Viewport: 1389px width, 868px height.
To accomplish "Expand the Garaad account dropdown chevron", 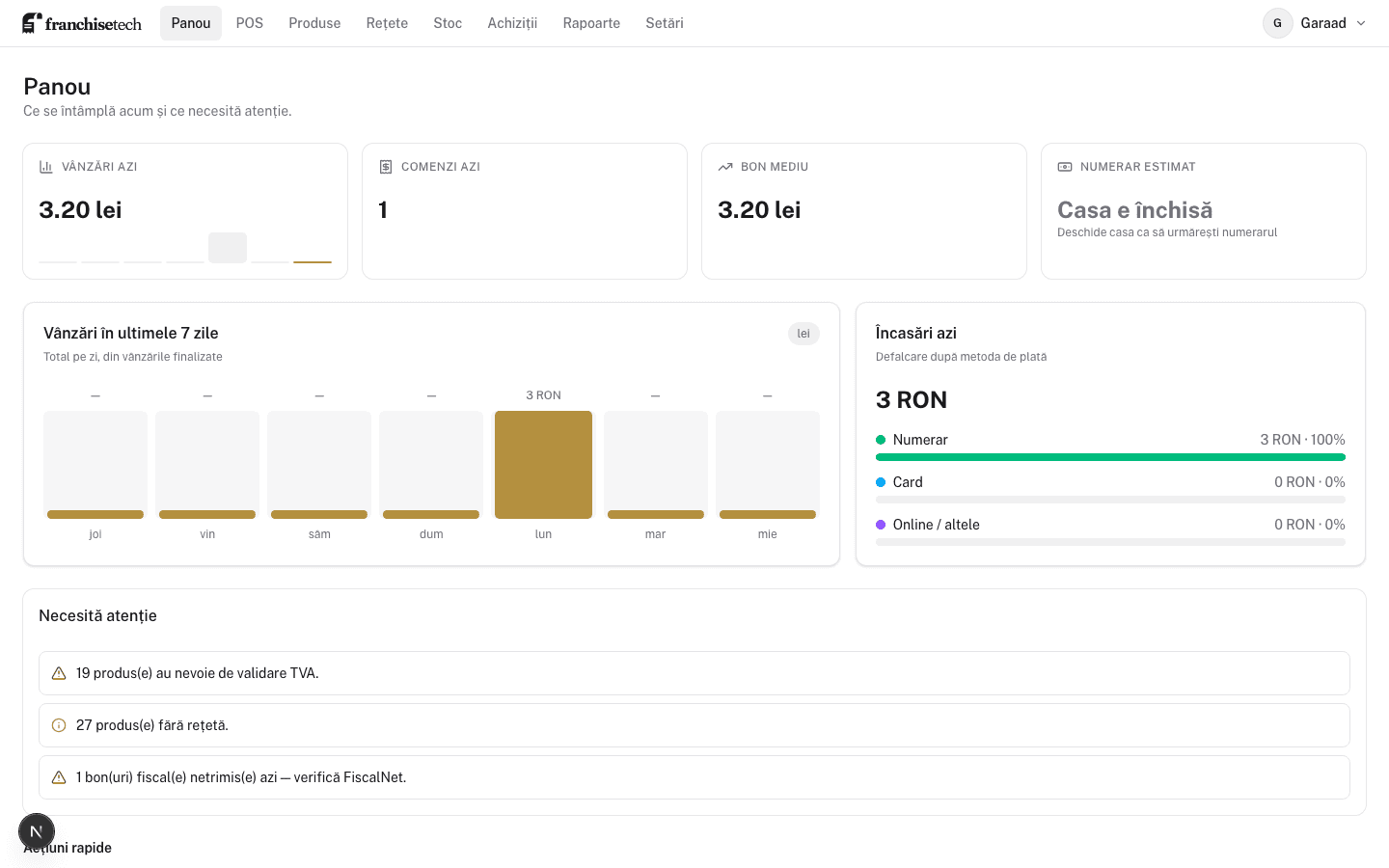I will click(x=1361, y=23).
